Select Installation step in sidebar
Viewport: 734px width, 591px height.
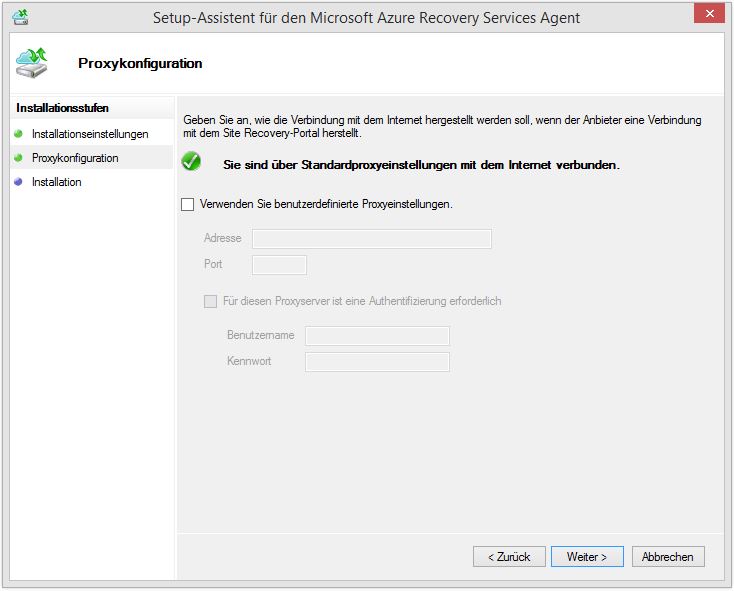[x=57, y=182]
